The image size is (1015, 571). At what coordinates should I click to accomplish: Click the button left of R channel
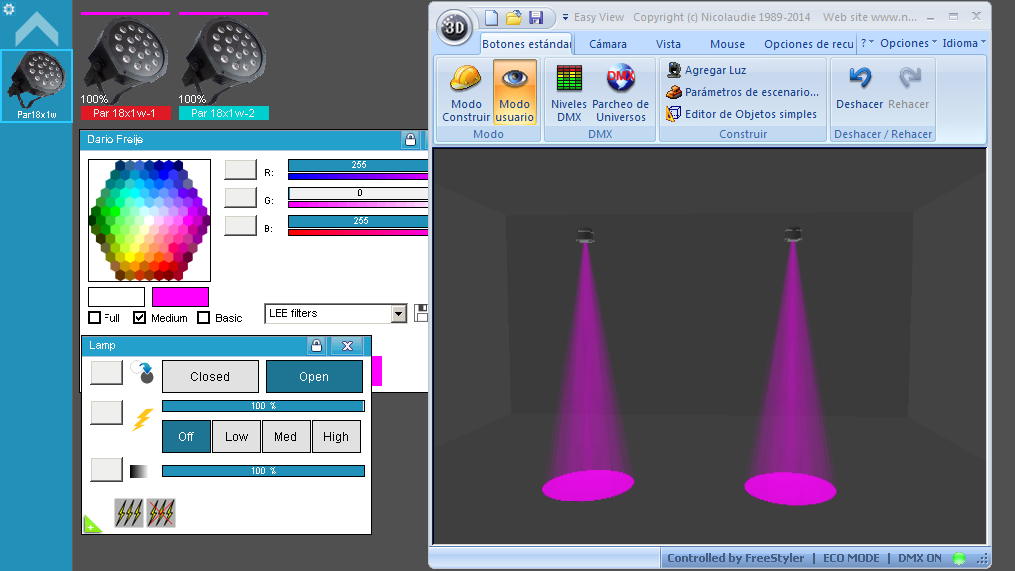tap(240, 169)
